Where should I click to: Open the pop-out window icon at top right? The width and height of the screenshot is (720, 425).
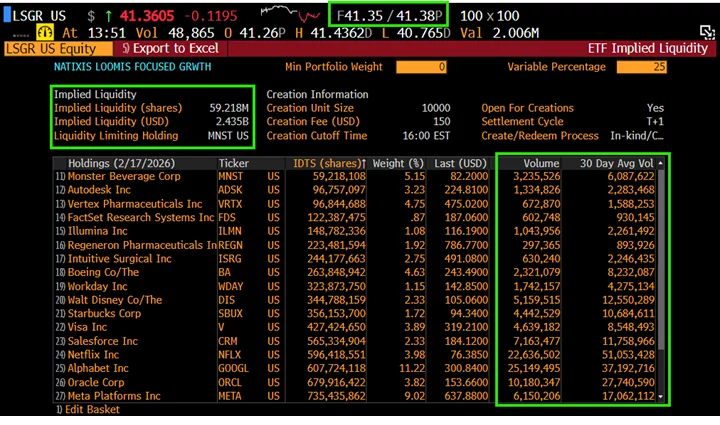(707, 33)
